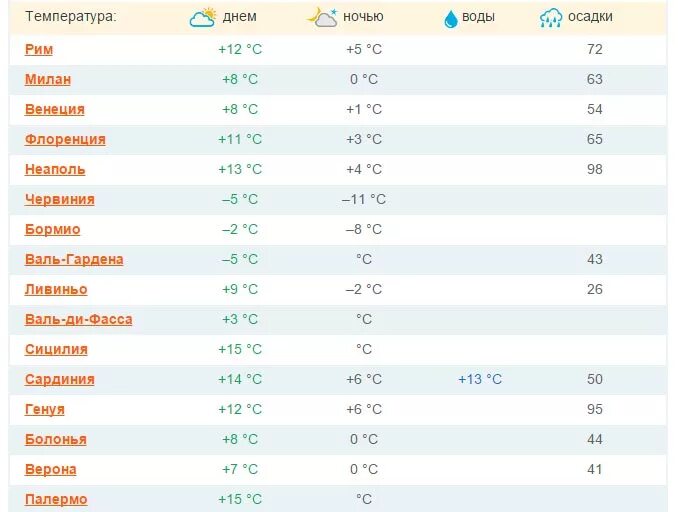
Task: Open the Сицилия link
Action: click(56, 349)
